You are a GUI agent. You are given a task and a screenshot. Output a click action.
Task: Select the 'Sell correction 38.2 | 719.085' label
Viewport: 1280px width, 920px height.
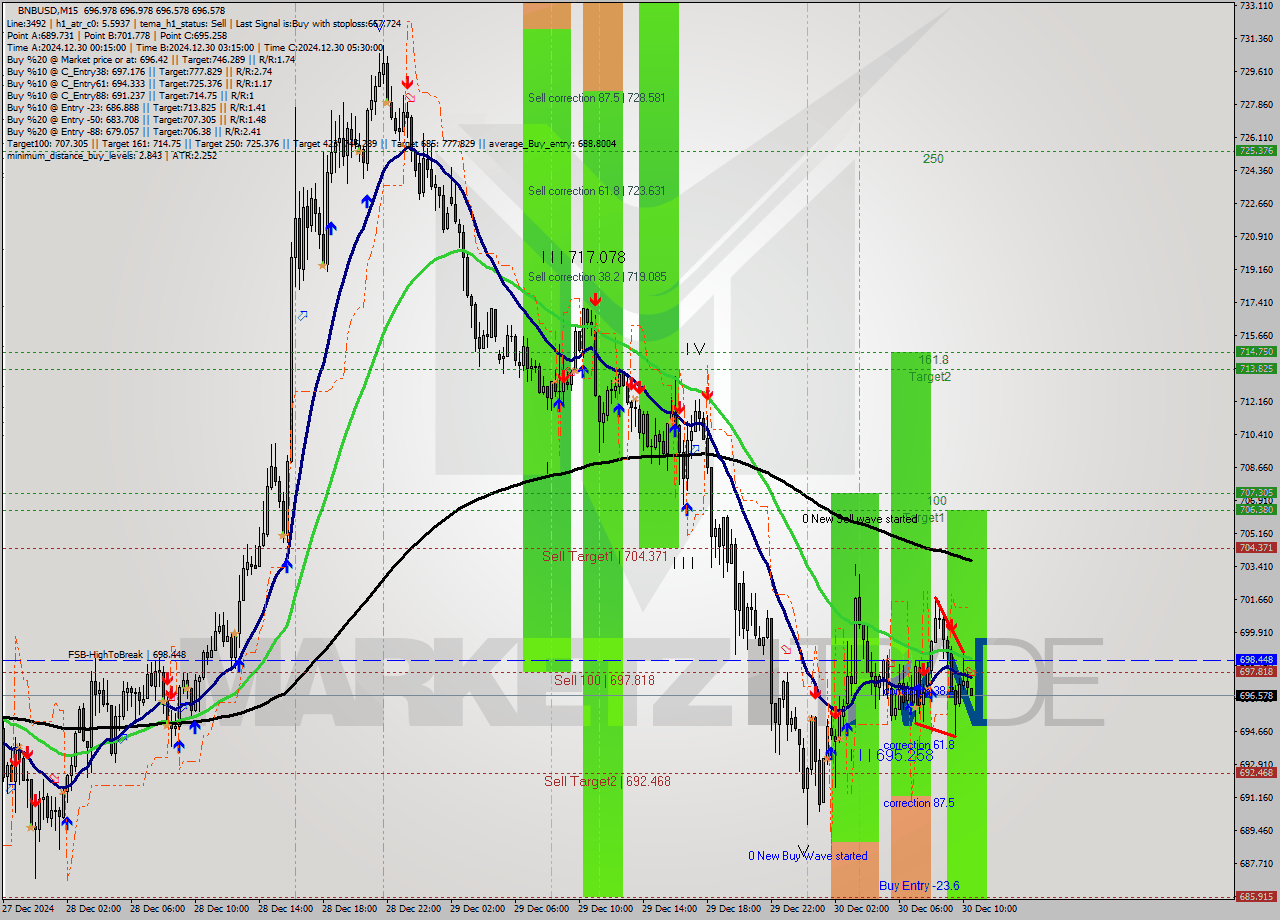pos(596,277)
